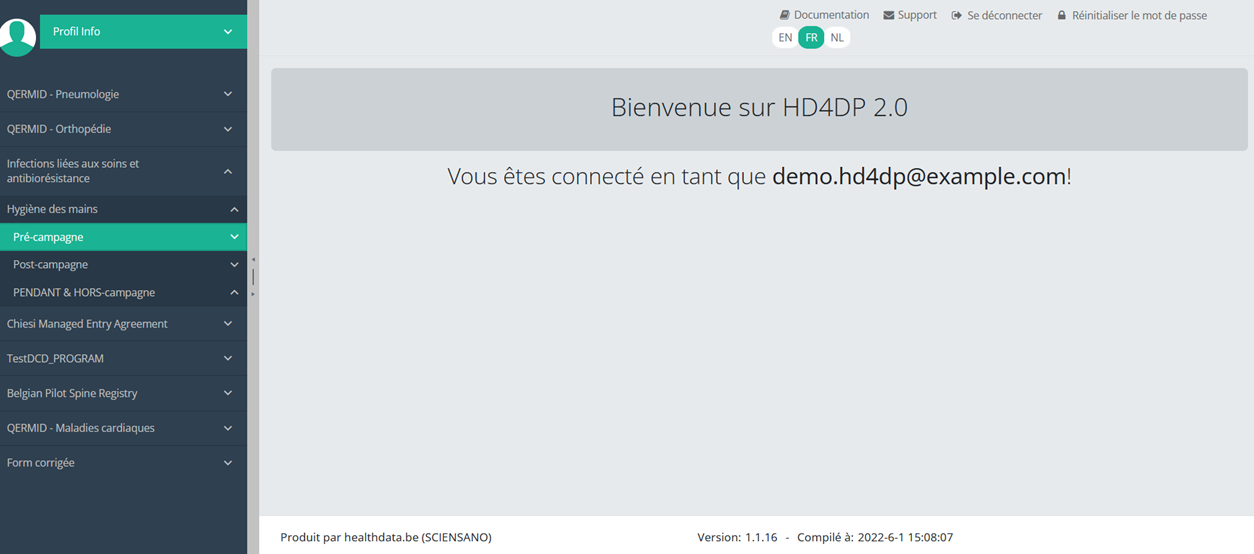
Task: Switch language to EN
Action: point(785,38)
